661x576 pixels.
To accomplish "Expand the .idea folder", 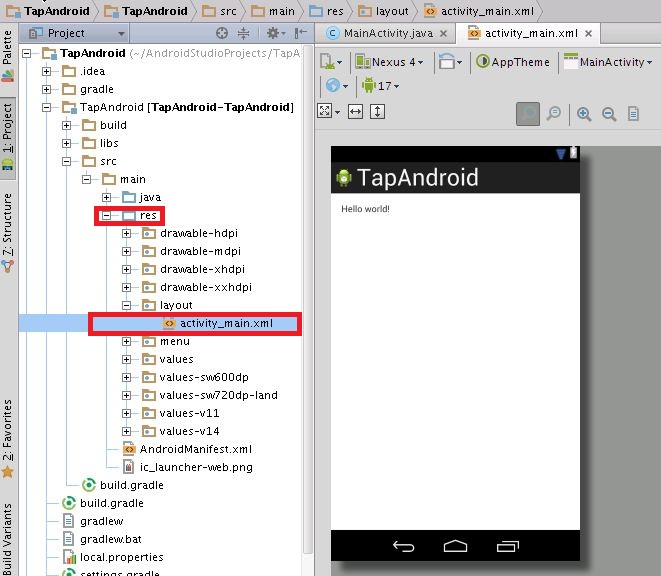I will click(x=46, y=71).
